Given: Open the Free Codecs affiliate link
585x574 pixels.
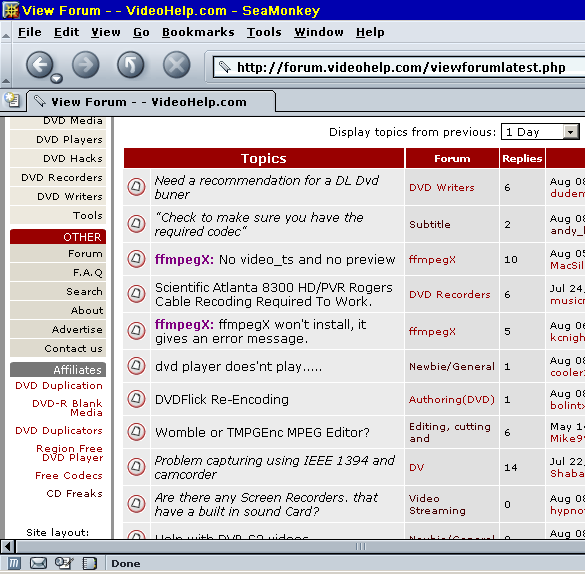Looking at the screenshot, I should [69, 476].
